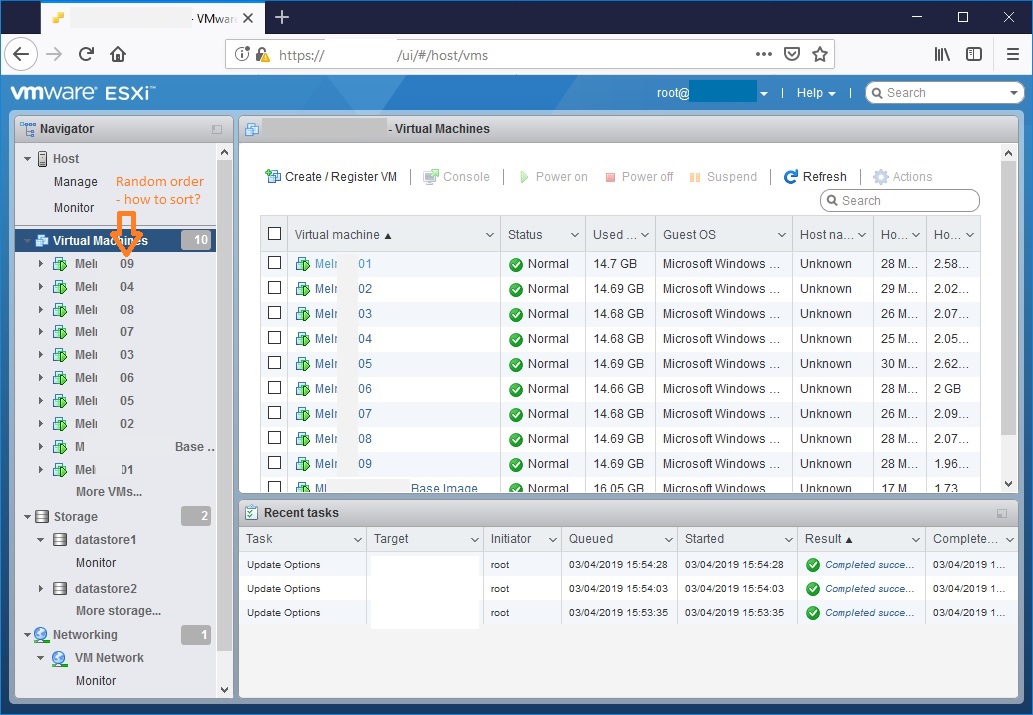Click the Host server icon in Navigator
This screenshot has height=715, width=1033.
[x=42, y=159]
